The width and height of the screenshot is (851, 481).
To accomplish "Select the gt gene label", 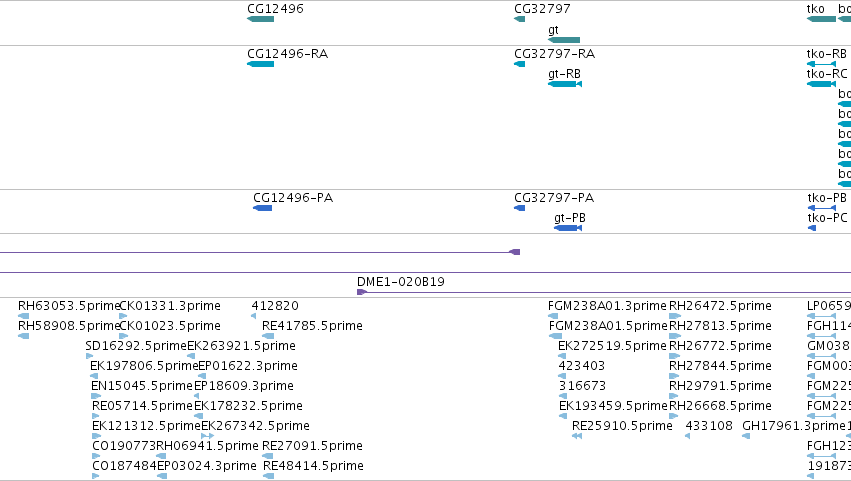I will click(553, 30).
